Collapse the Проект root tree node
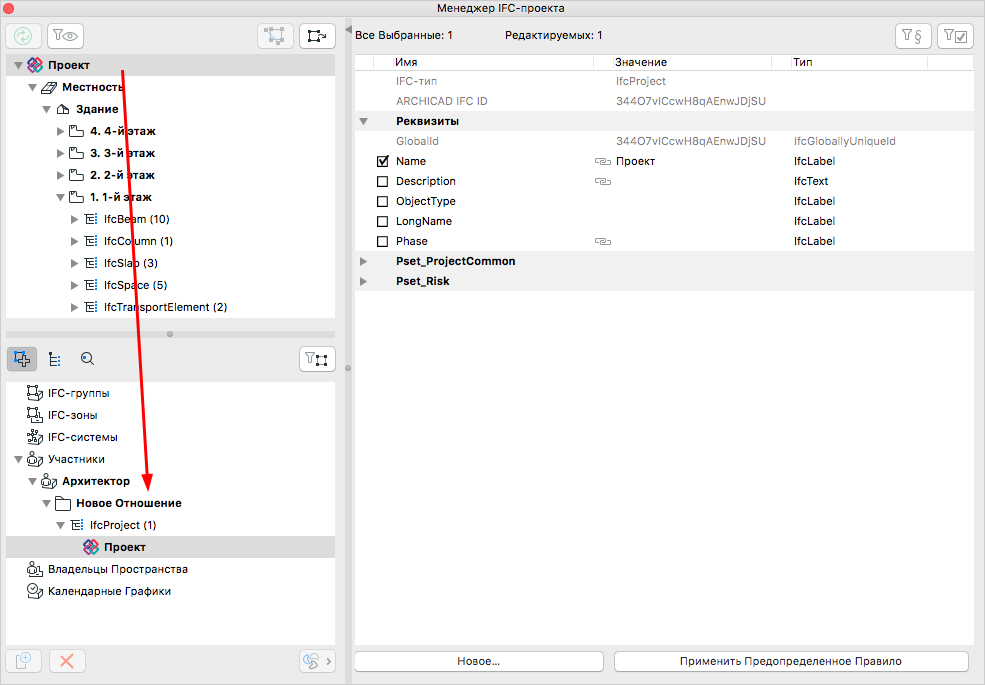Viewport: 985px width, 685px height. 18,65
